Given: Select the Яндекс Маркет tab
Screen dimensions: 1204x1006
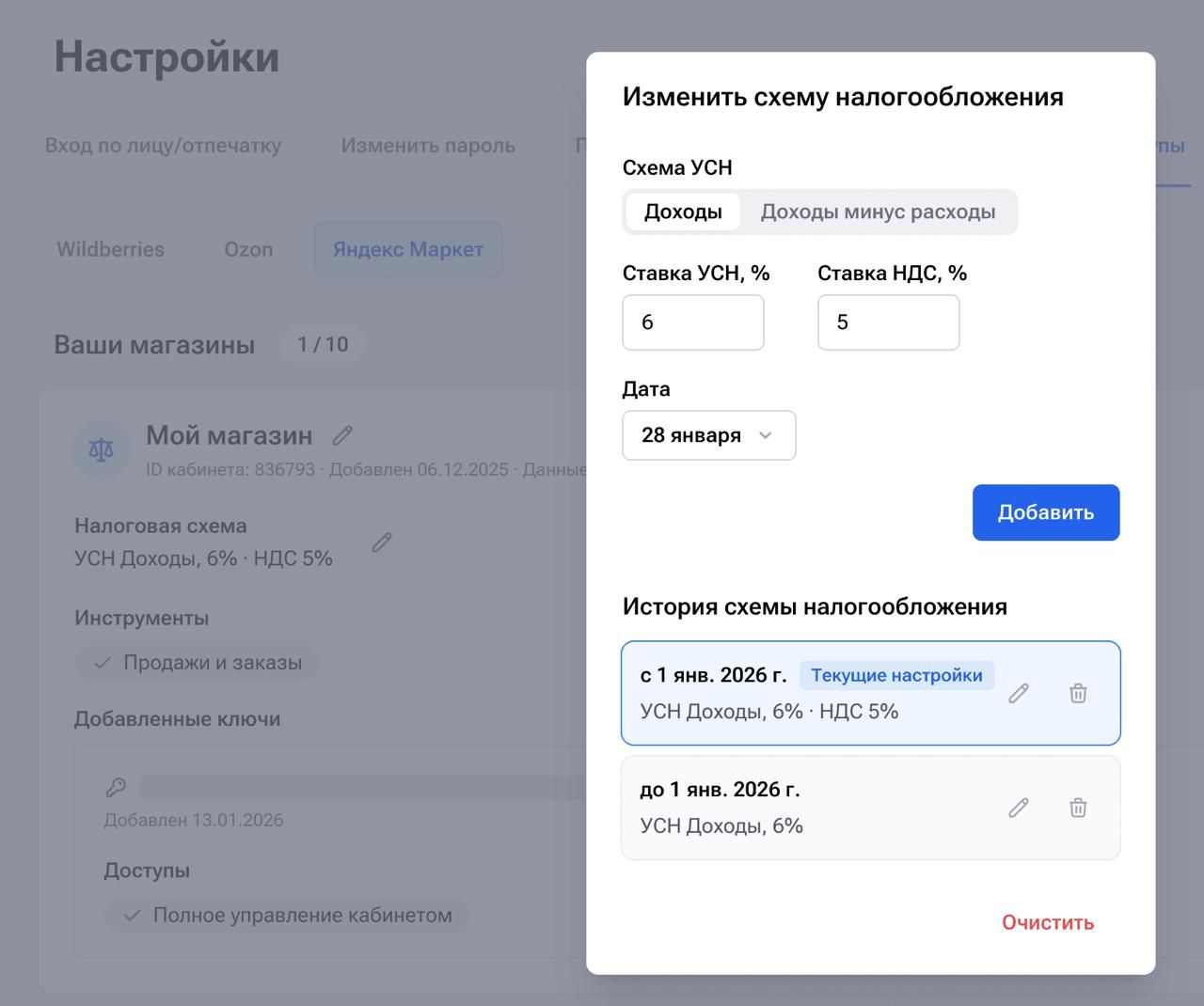Looking at the screenshot, I should point(407,250).
